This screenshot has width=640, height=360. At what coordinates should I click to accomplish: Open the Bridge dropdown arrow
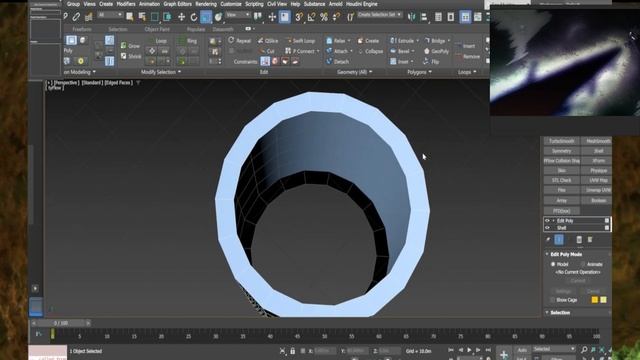(449, 40)
